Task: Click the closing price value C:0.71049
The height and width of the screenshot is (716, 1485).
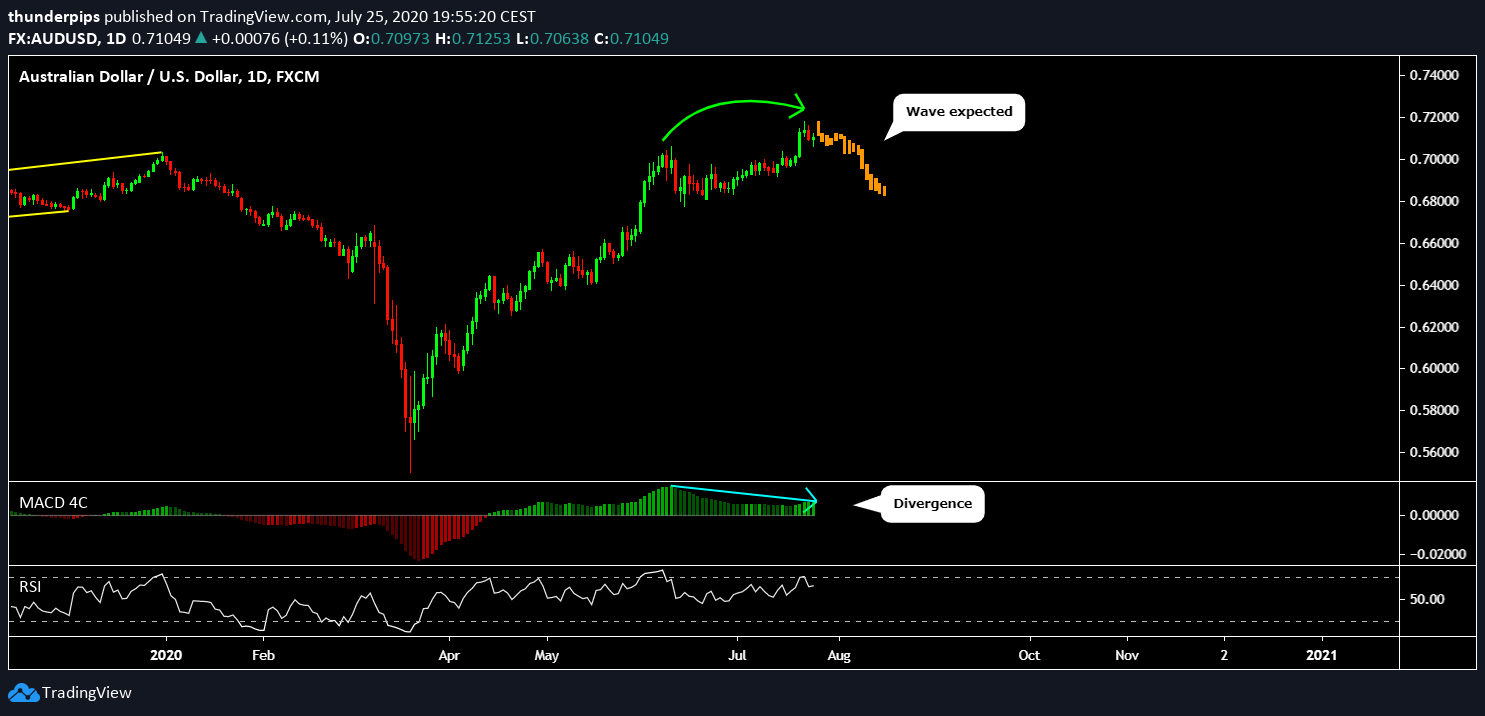Action: pos(630,38)
